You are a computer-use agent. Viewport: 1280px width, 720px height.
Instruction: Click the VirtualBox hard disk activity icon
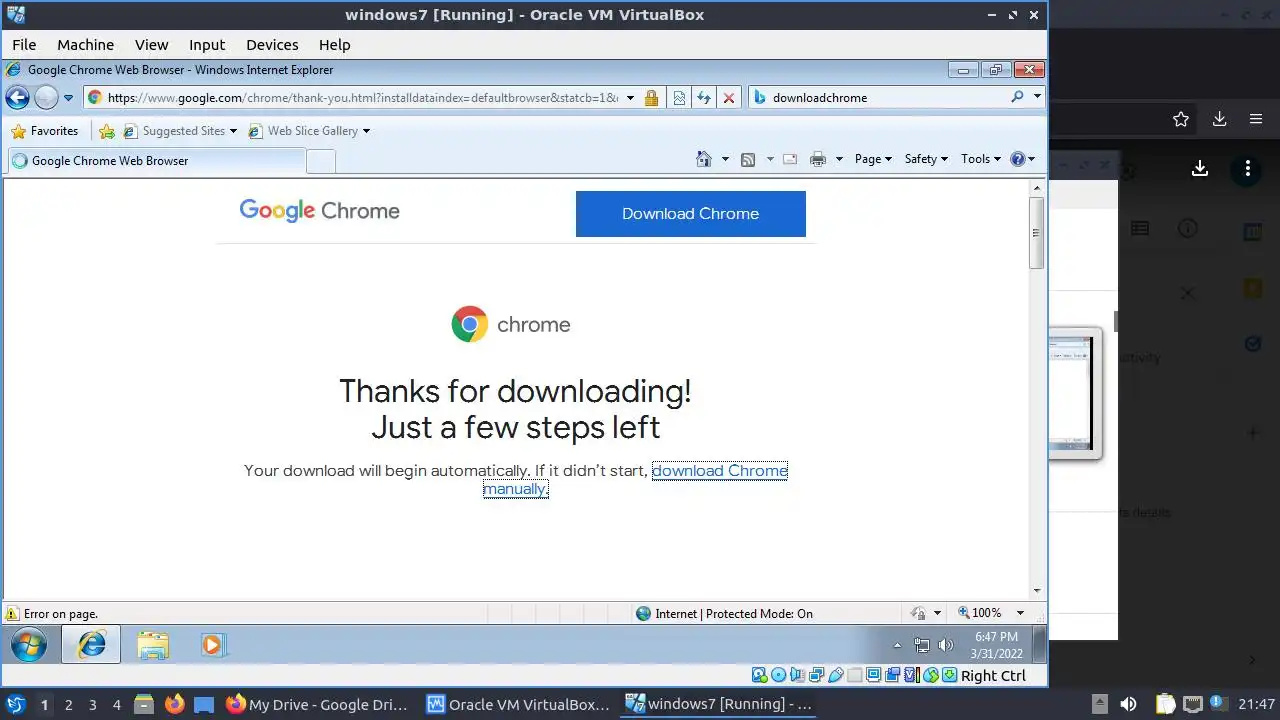click(x=759, y=675)
